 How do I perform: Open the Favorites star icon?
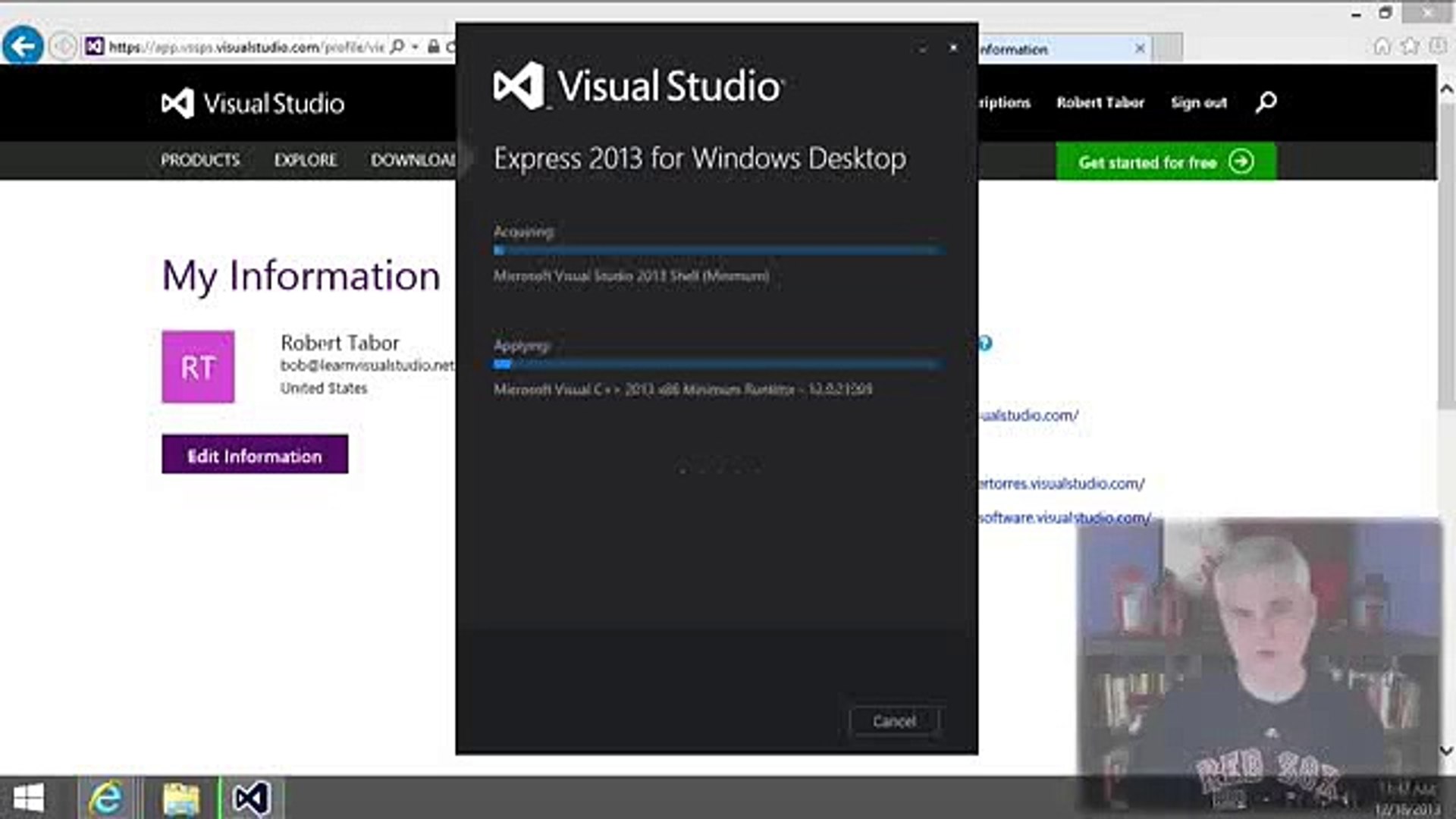(1410, 47)
